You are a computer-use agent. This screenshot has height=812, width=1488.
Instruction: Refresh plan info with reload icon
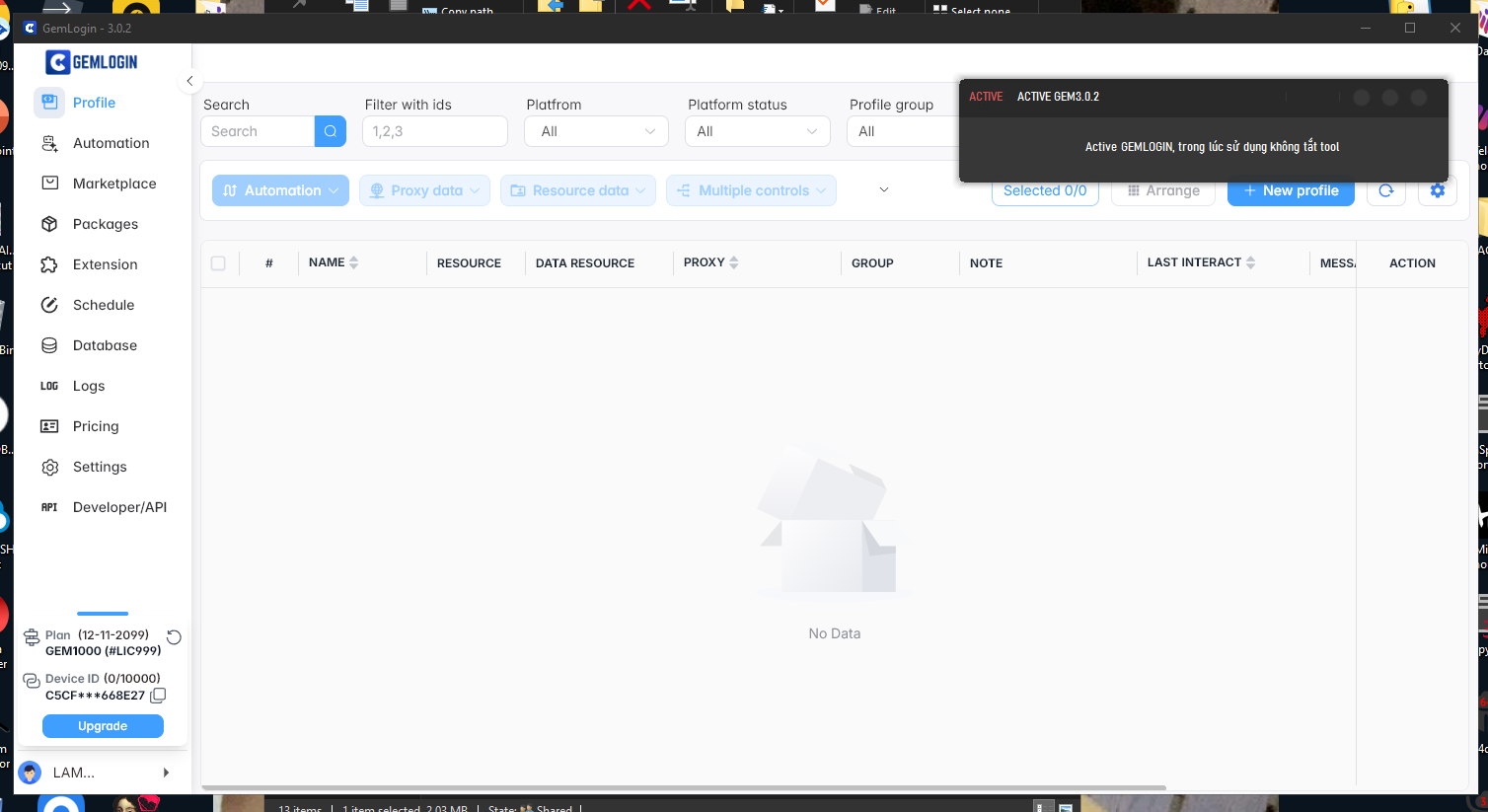click(174, 637)
